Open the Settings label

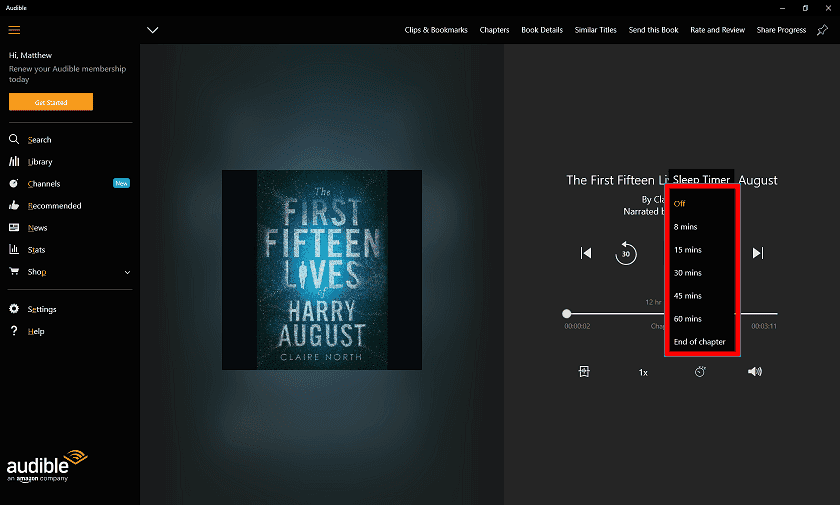pos(42,309)
